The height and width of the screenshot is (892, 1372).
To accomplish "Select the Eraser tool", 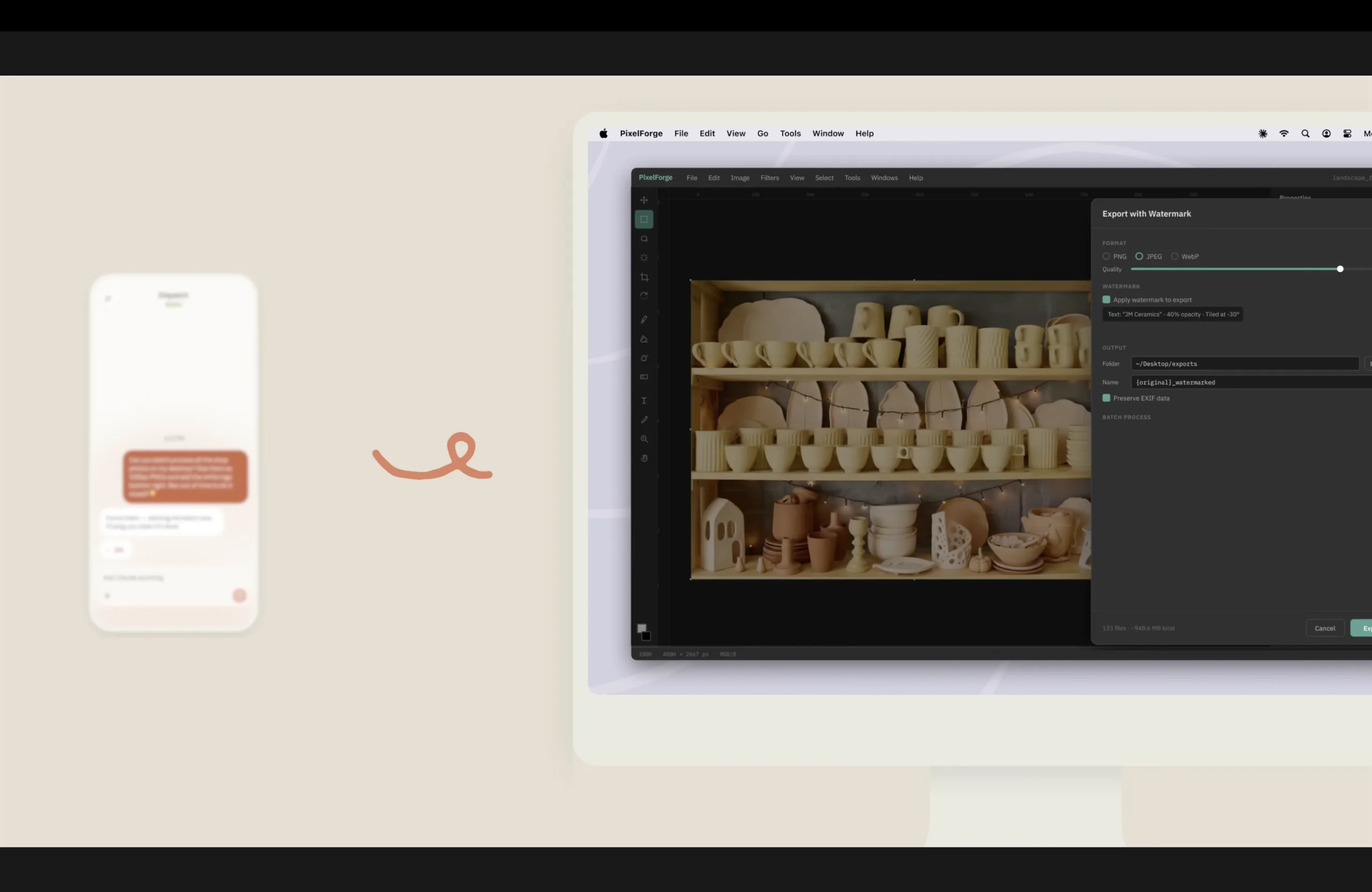I will pyautogui.click(x=644, y=339).
